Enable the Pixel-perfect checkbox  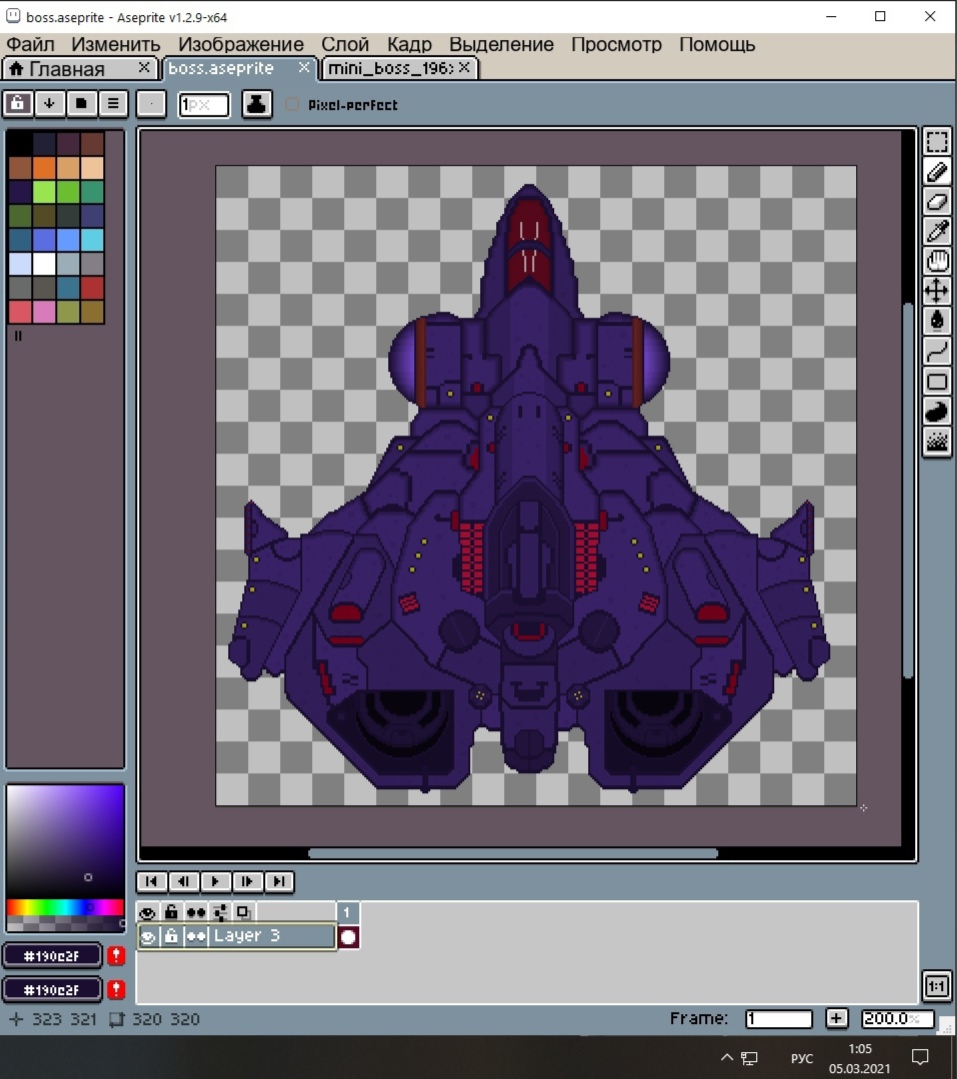coord(292,105)
